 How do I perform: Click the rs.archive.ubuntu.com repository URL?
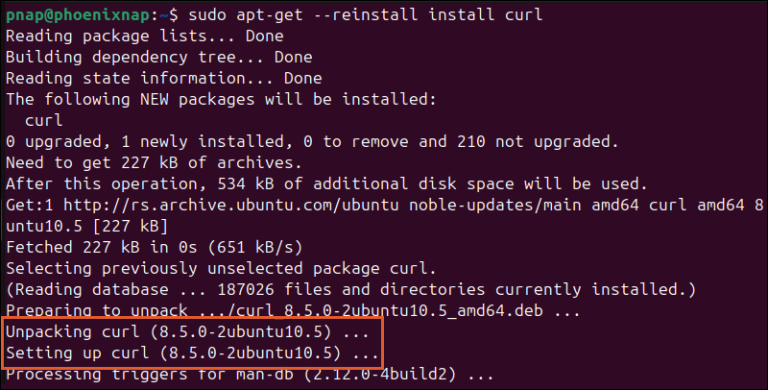pyautogui.click(x=231, y=205)
